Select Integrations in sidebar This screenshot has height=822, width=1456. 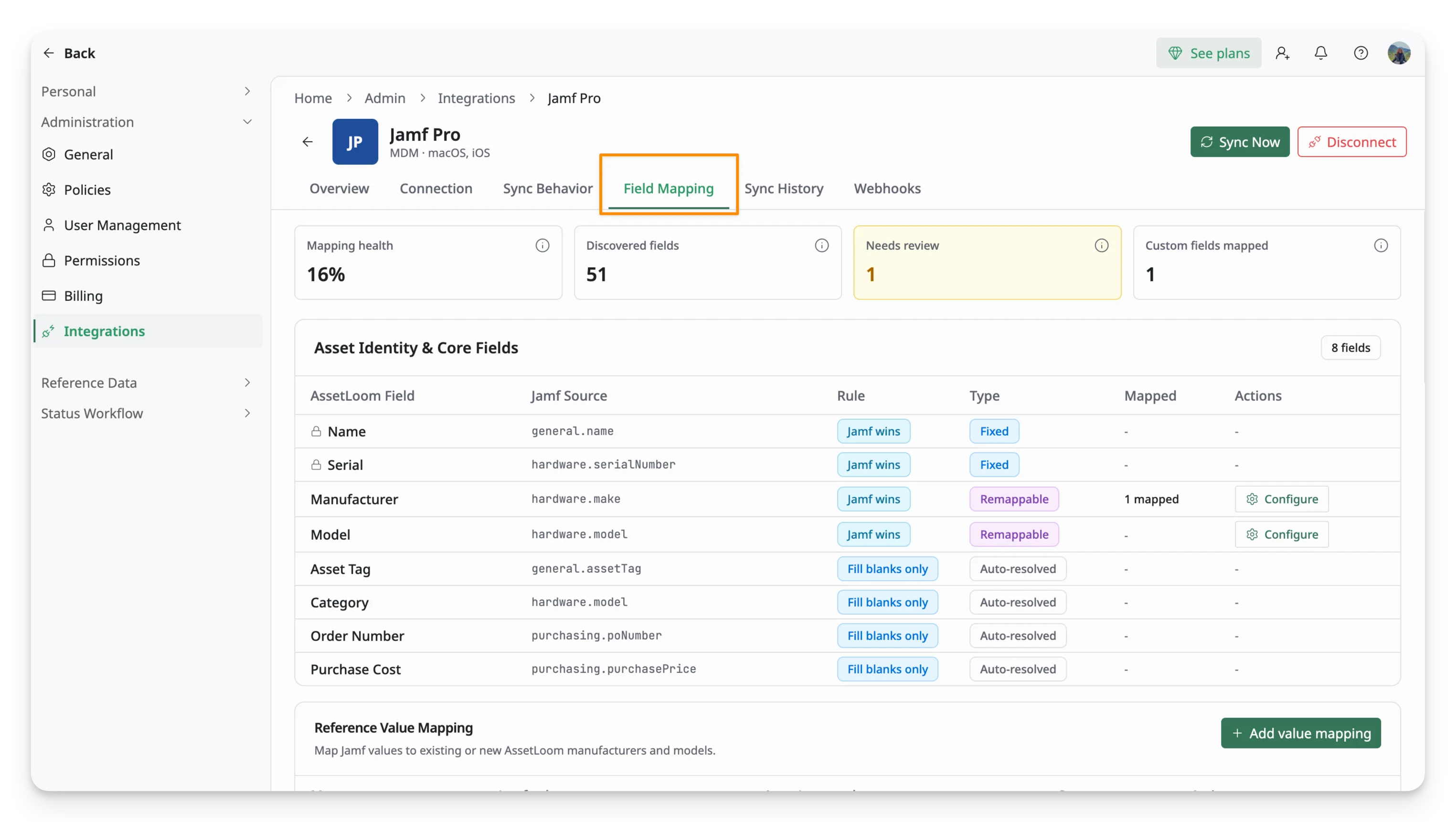tap(147, 331)
